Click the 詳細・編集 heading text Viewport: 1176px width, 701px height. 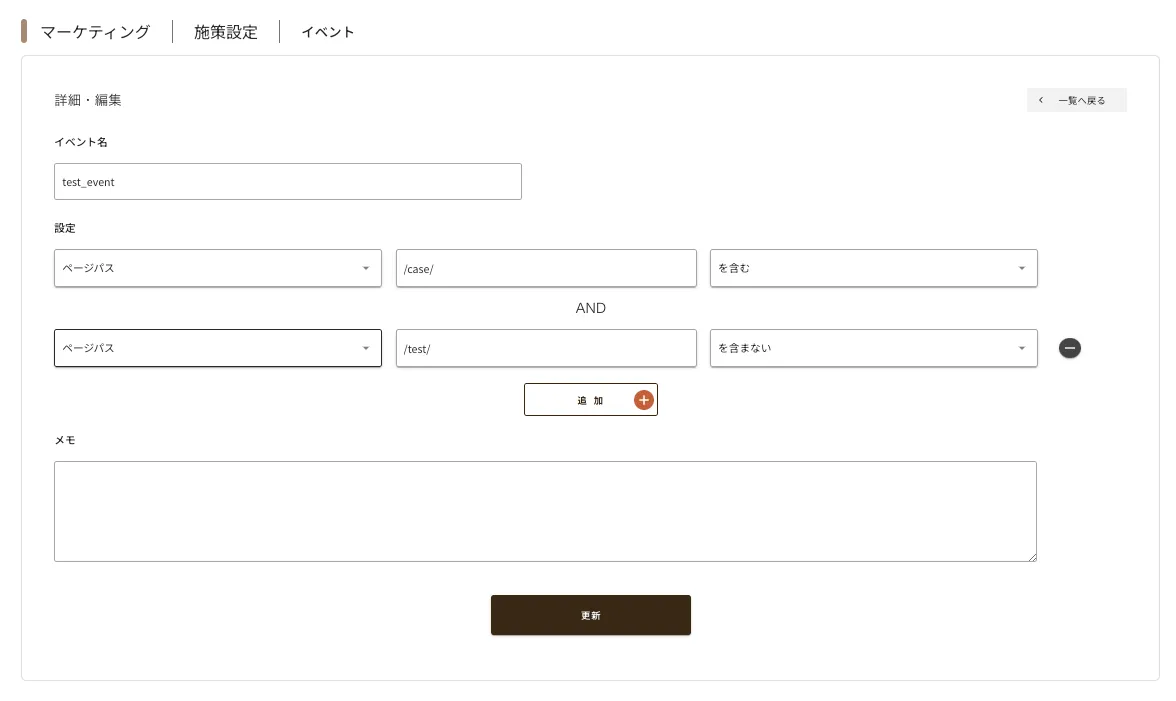tap(88, 100)
